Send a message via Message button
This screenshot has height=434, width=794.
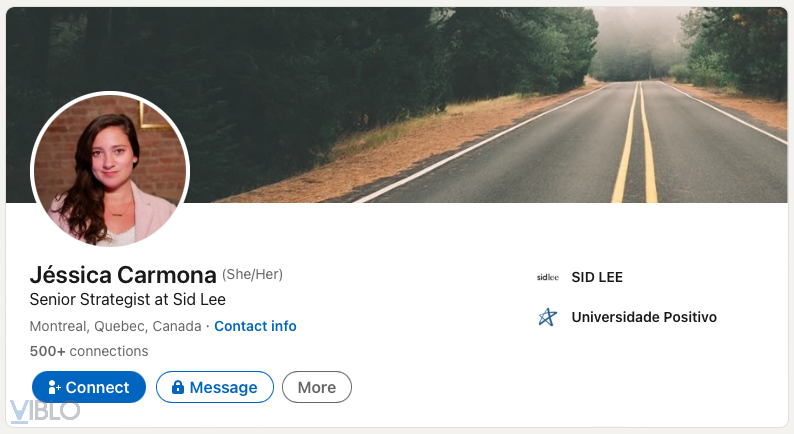215,387
